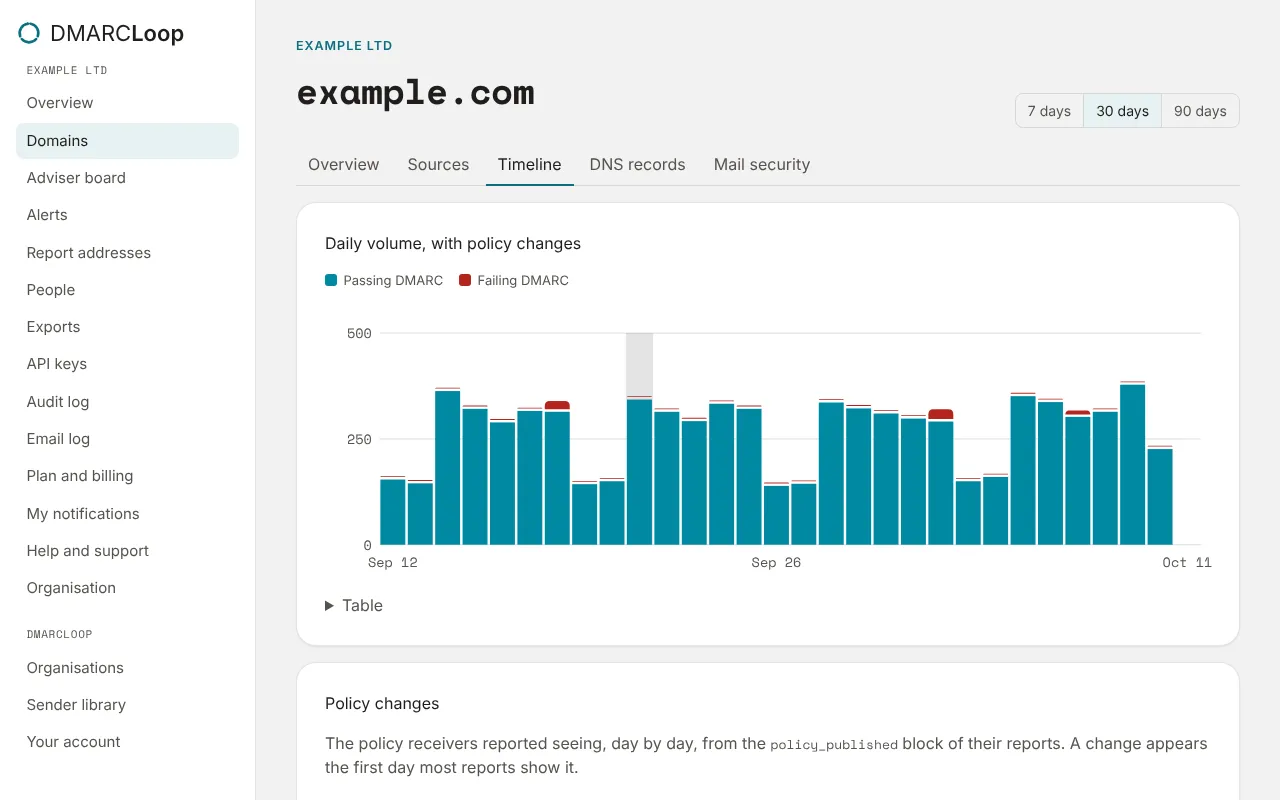The image size is (1280, 800).
Task: Select the 90 days range
Action: [1200, 111]
